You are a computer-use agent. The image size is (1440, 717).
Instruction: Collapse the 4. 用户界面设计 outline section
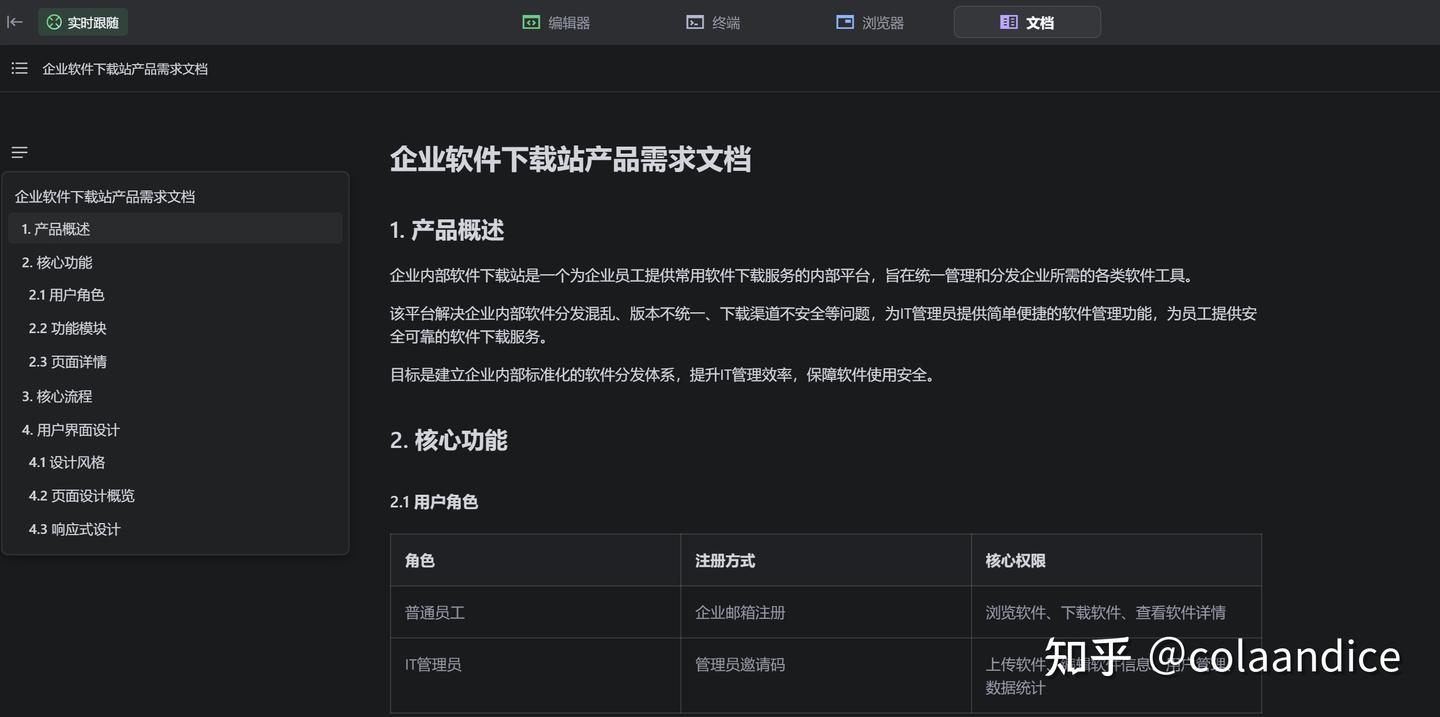pos(71,429)
